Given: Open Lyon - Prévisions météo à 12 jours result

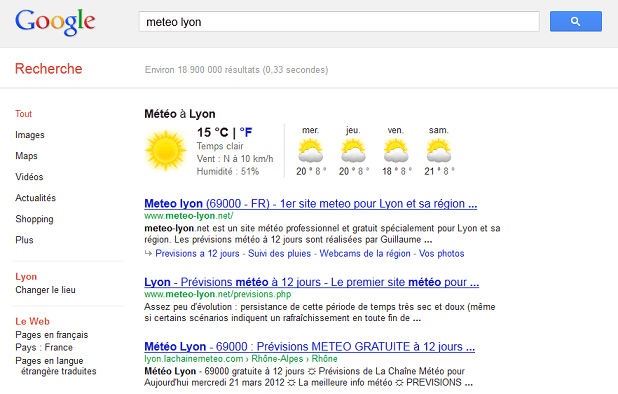Looking at the screenshot, I should coord(311,282).
